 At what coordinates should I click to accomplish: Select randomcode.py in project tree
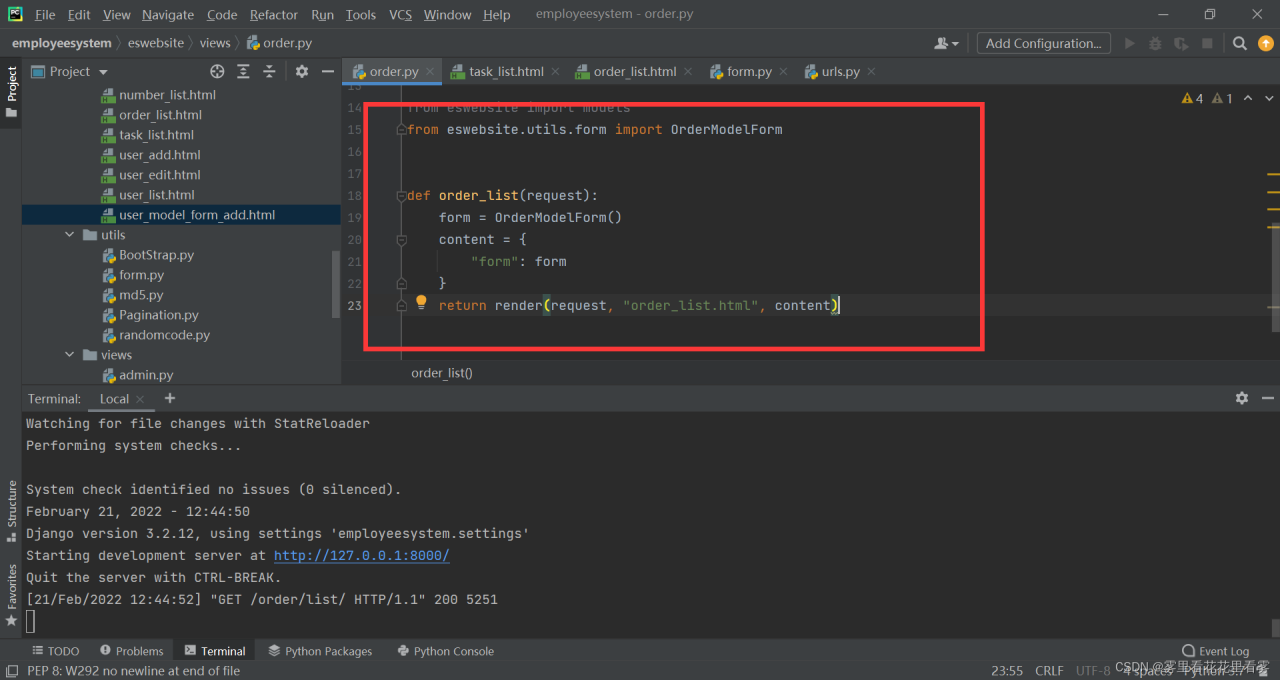tap(156, 335)
